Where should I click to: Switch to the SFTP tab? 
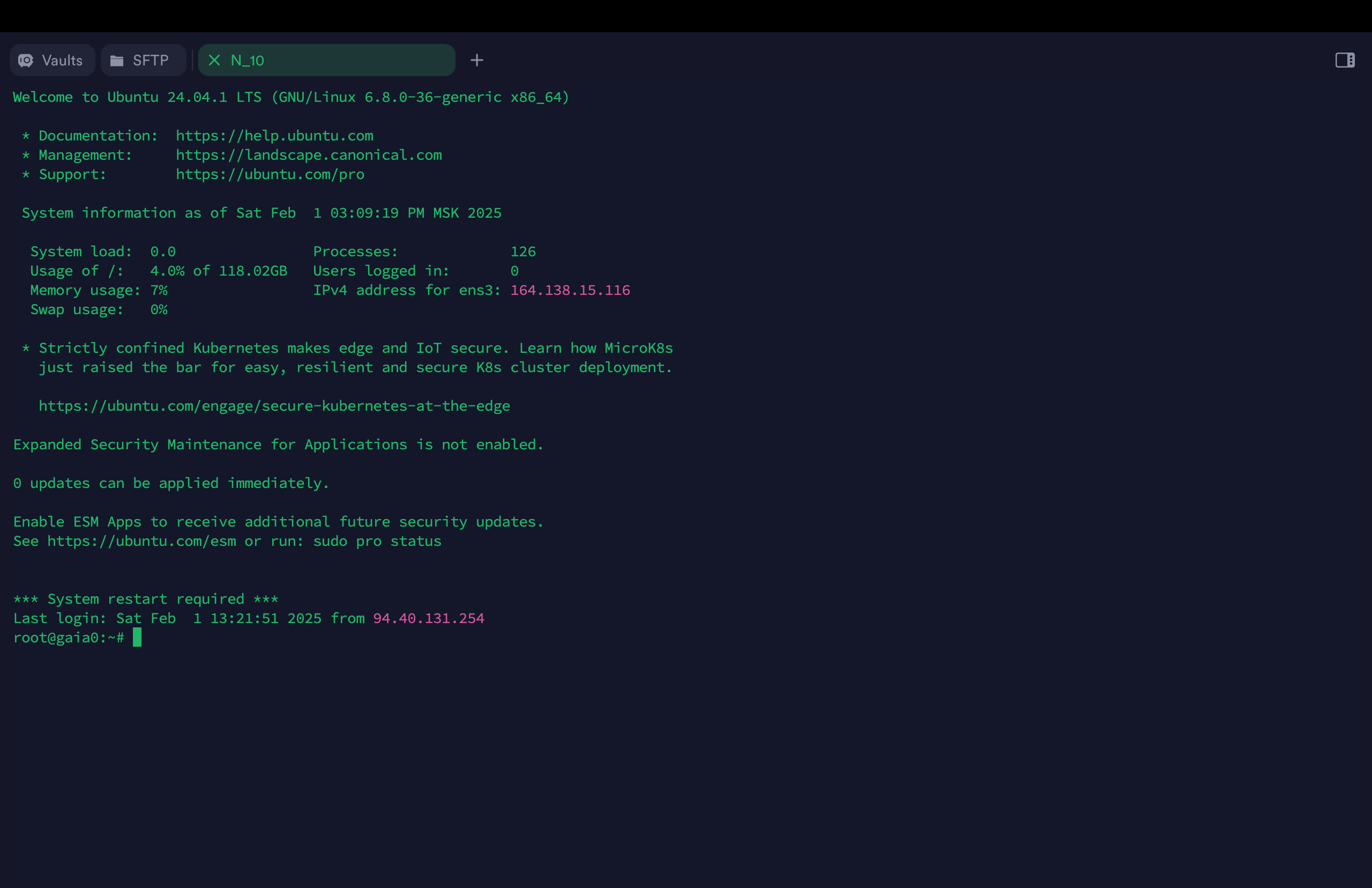(x=143, y=60)
